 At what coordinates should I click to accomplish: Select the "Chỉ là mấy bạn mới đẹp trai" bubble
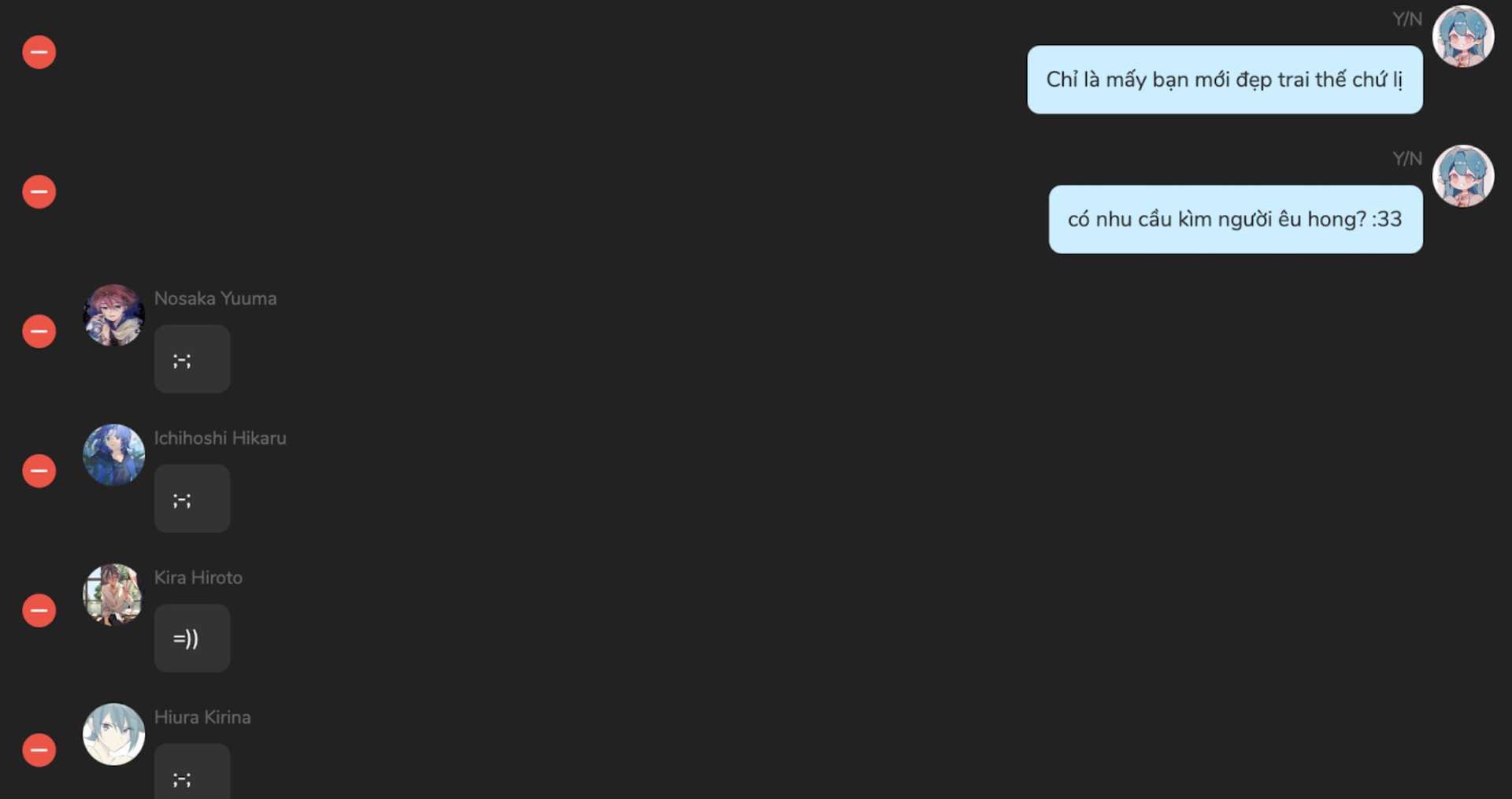(x=1225, y=80)
